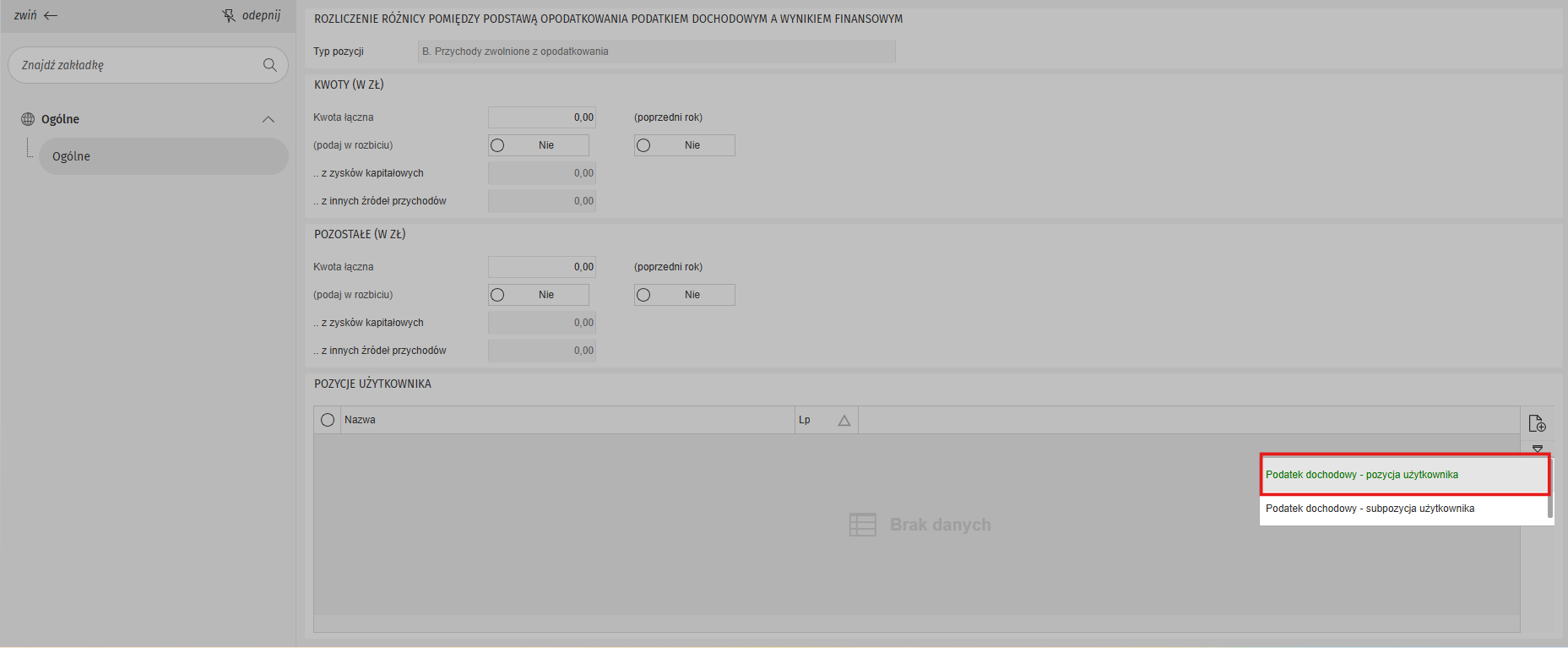The height and width of the screenshot is (648, 1568).
Task: Click the sort triangle in Lp column
Action: point(844,420)
